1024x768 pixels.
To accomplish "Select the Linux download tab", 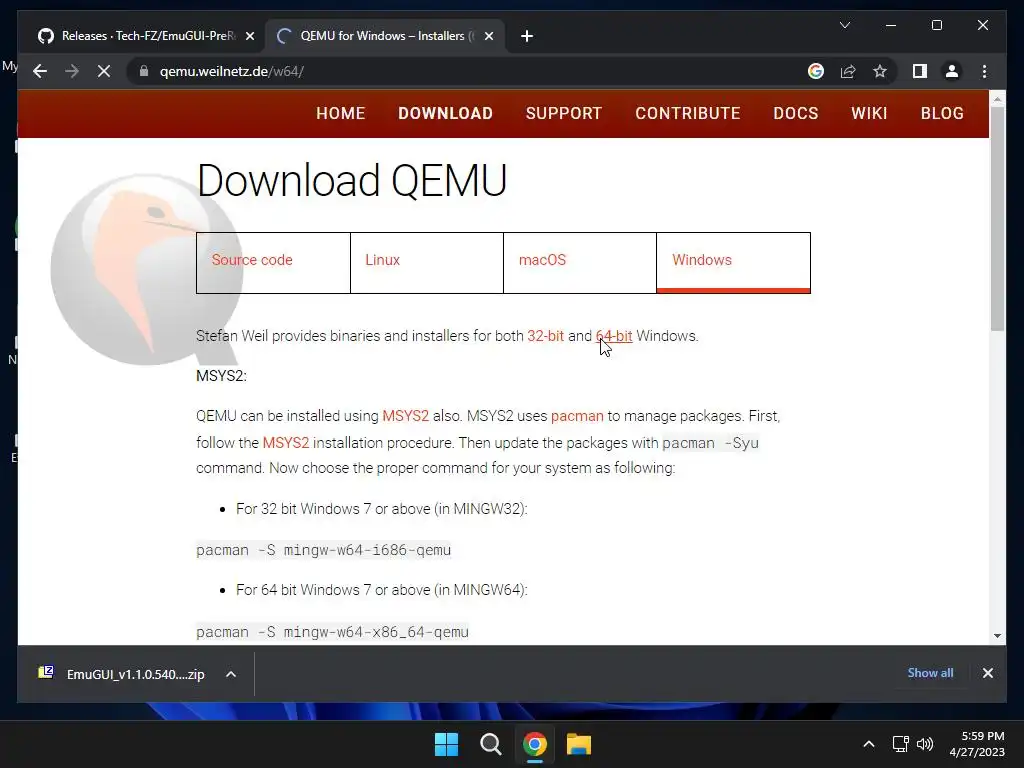I will pyautogui.click(x=426, y=263).
